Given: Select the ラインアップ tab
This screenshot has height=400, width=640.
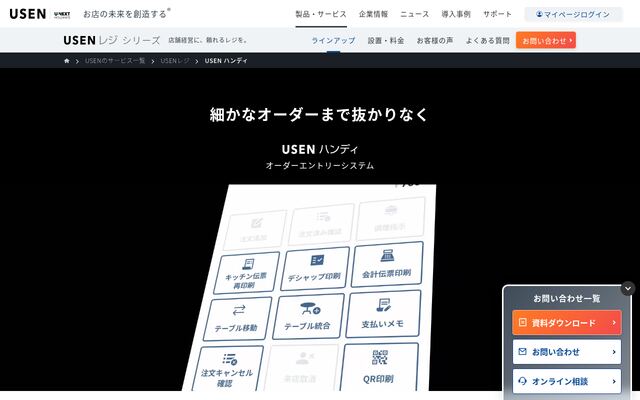Looking at the screenshot, I should 333,40.
